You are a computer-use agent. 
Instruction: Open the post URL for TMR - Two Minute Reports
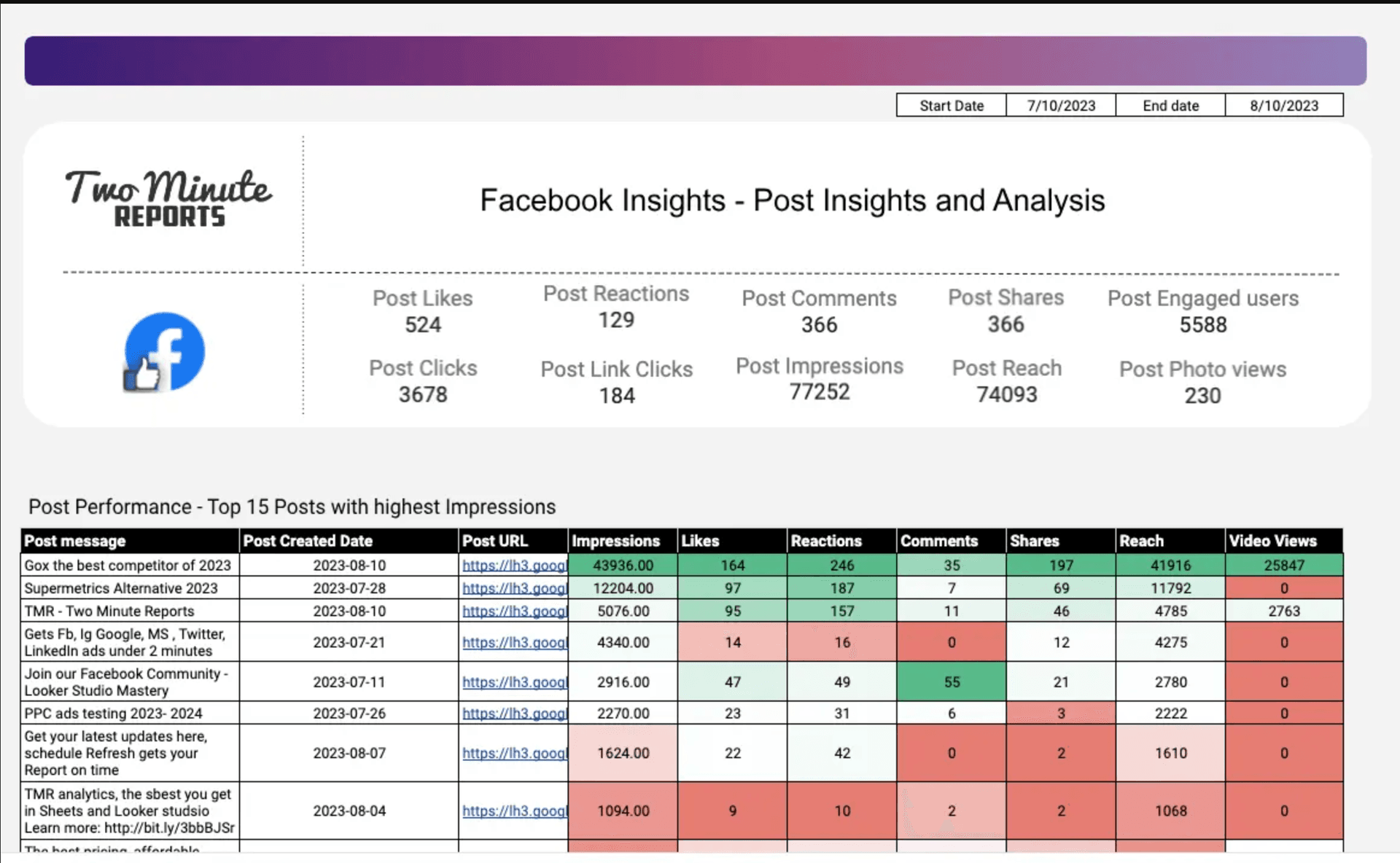[x=514, y=611]
